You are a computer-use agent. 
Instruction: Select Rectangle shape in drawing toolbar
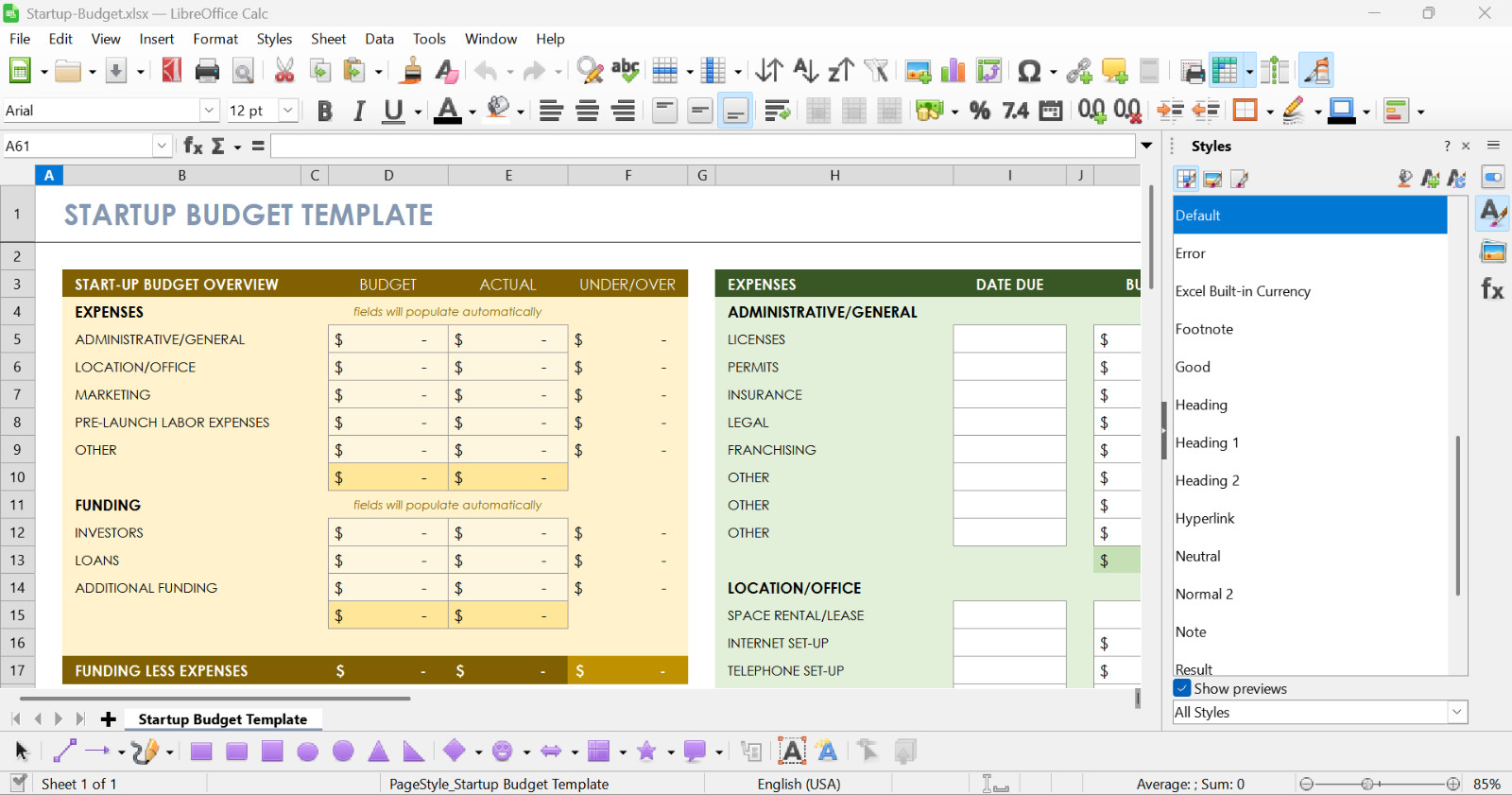pyautogui.click(x=201, y=752)
